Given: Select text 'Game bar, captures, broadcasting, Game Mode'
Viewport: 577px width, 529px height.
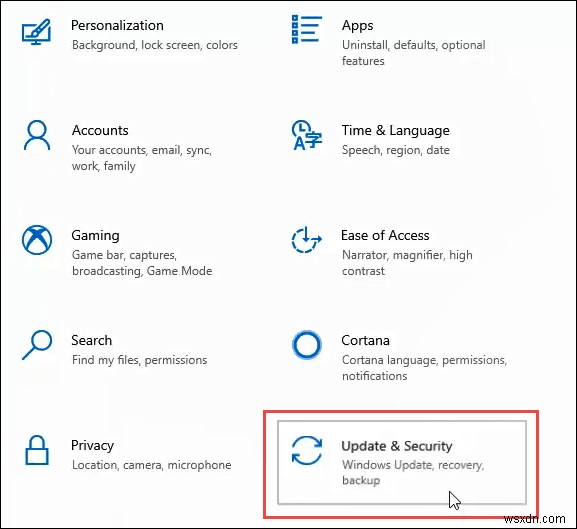Looking at the screenshot, I should [x=142, y=263].
